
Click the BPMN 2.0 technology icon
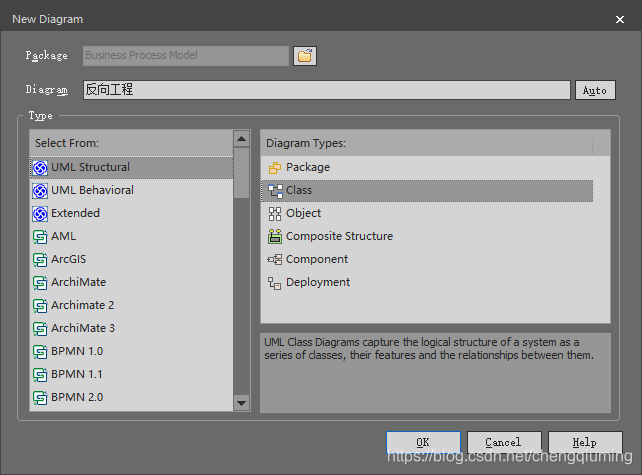[40, 397]
